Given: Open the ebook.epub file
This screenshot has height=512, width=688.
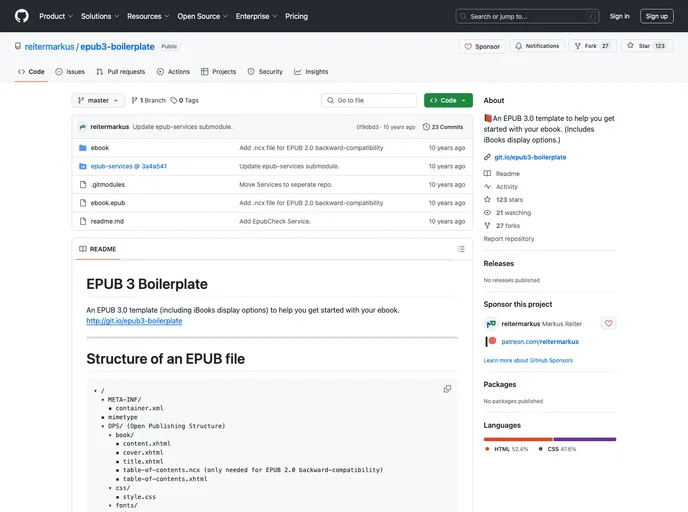Looking at the screenshot, I should 108,203.
